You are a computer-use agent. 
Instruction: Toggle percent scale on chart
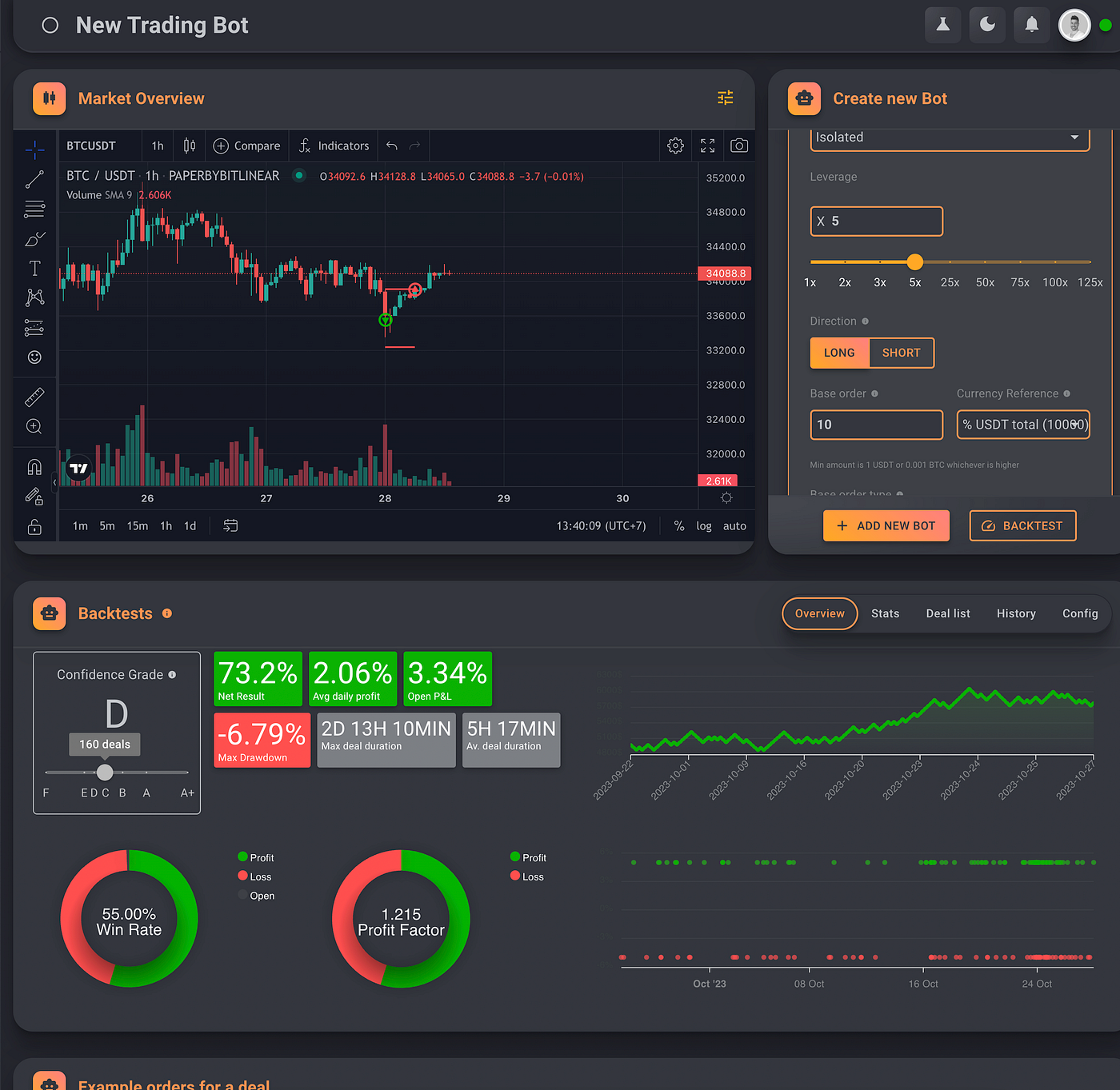(x=679, y=525)
